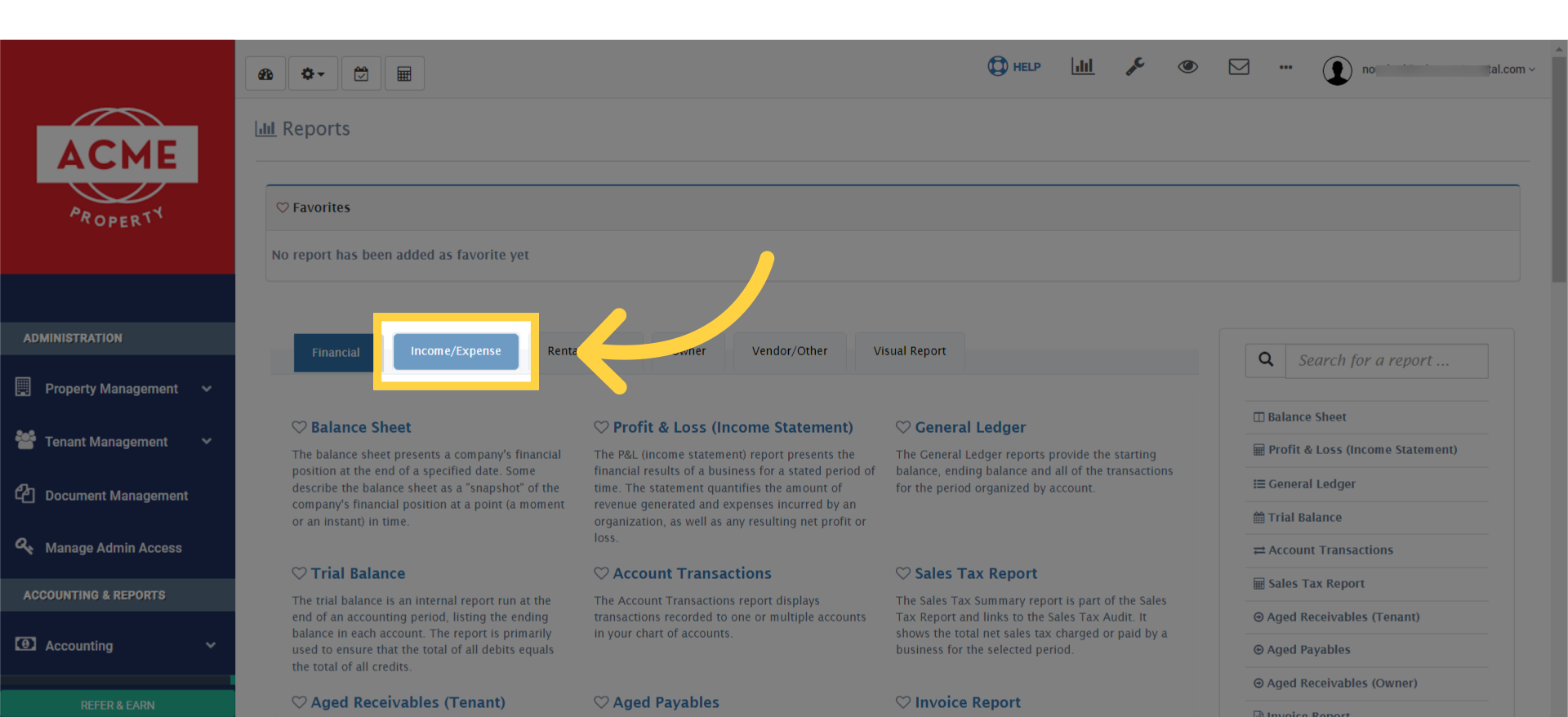Open Profit & Loss (Income Statement) heading
The height and width of the screenshot is (717, 1568).
click(733, 427)
